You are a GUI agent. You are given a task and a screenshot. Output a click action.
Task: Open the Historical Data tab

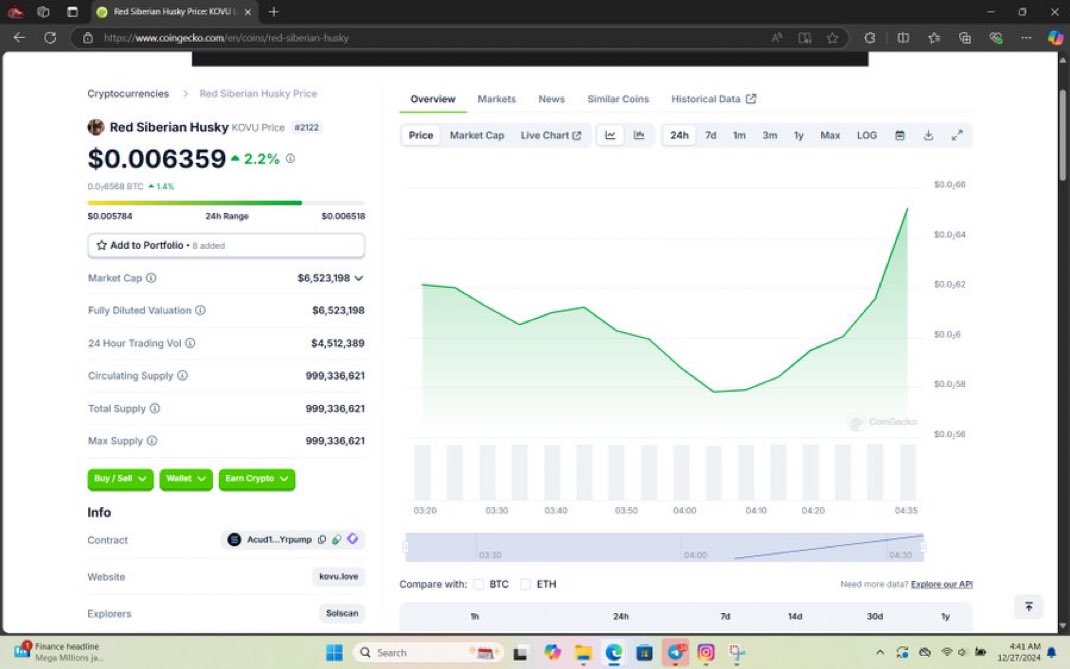(x=713, y=99)
